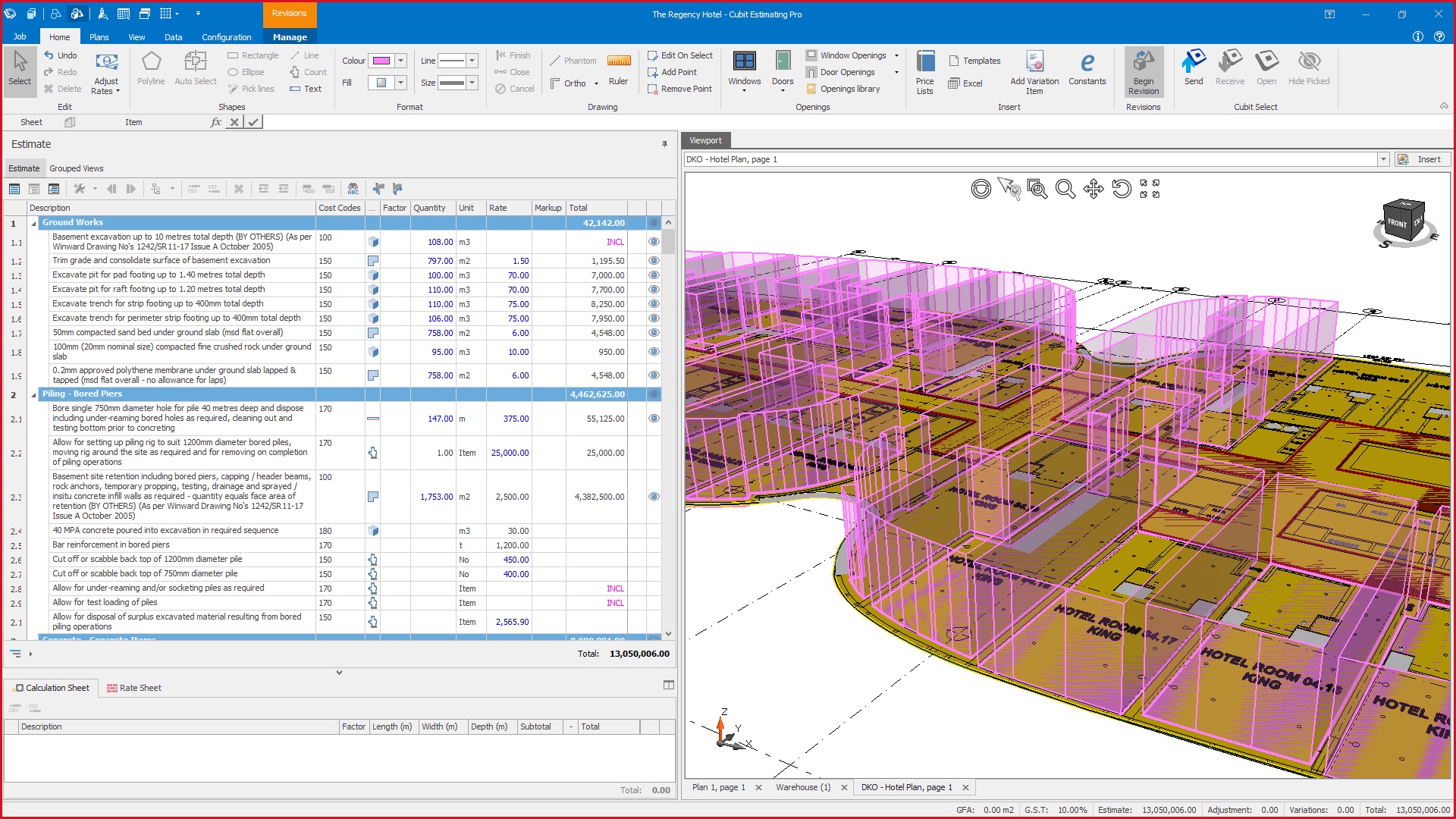This screenshot has height=819, width=1456.
Task: Click the Insert button in Viewport
Action: pos(1423,159)
